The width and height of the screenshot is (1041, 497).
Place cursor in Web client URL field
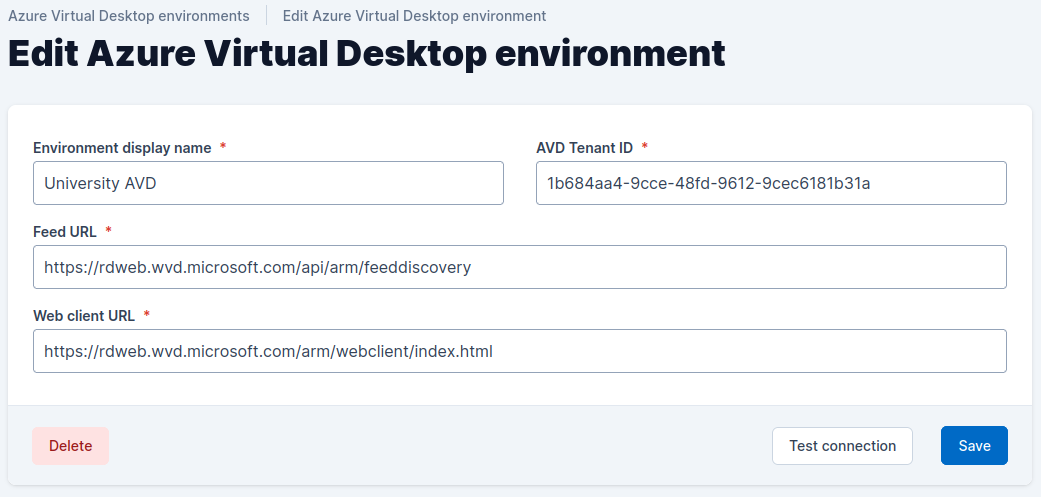click(x=519, y=351)
